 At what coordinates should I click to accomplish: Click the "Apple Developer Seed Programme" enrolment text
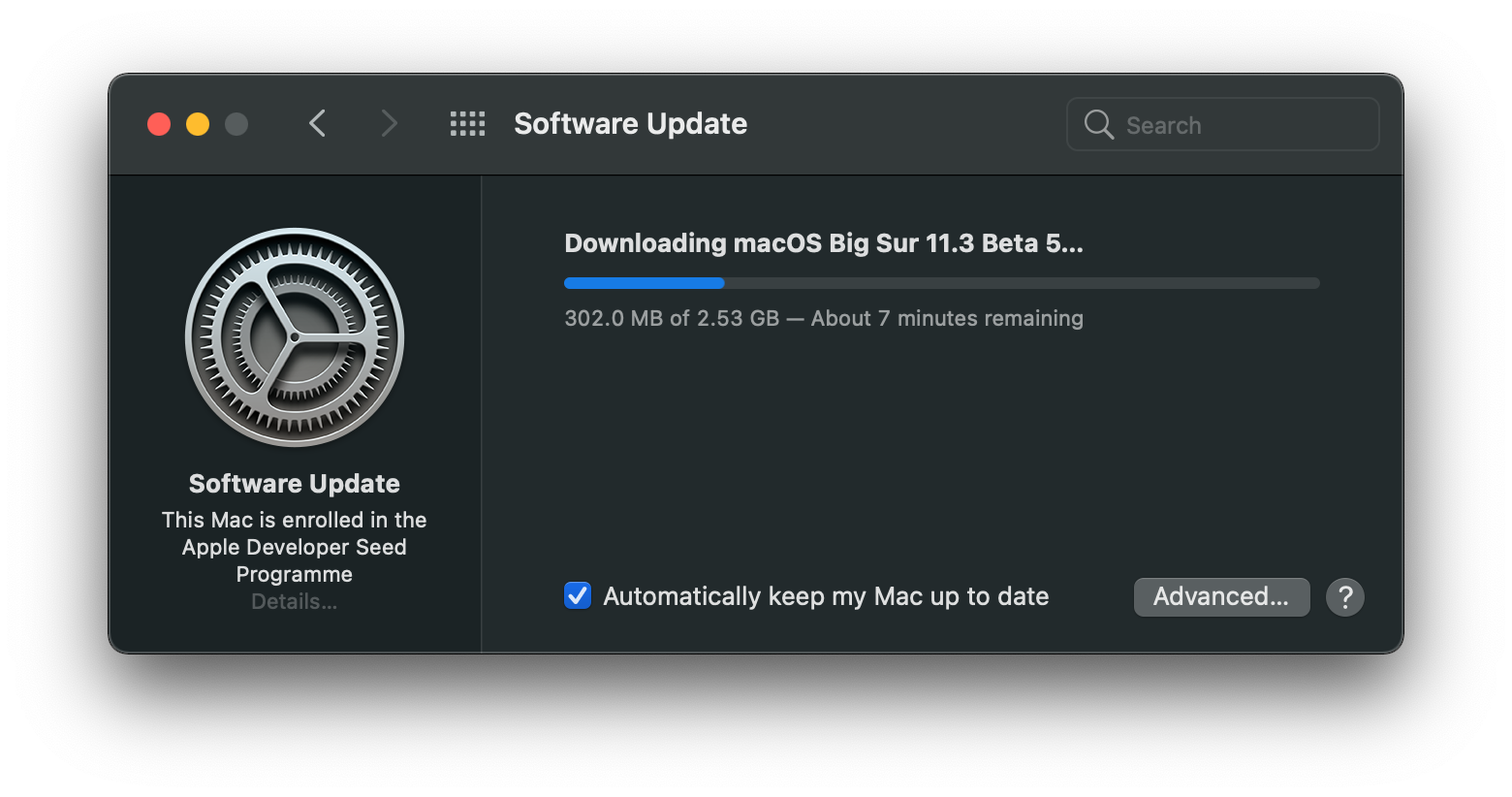pyautogui.click(x=295, y=548)
